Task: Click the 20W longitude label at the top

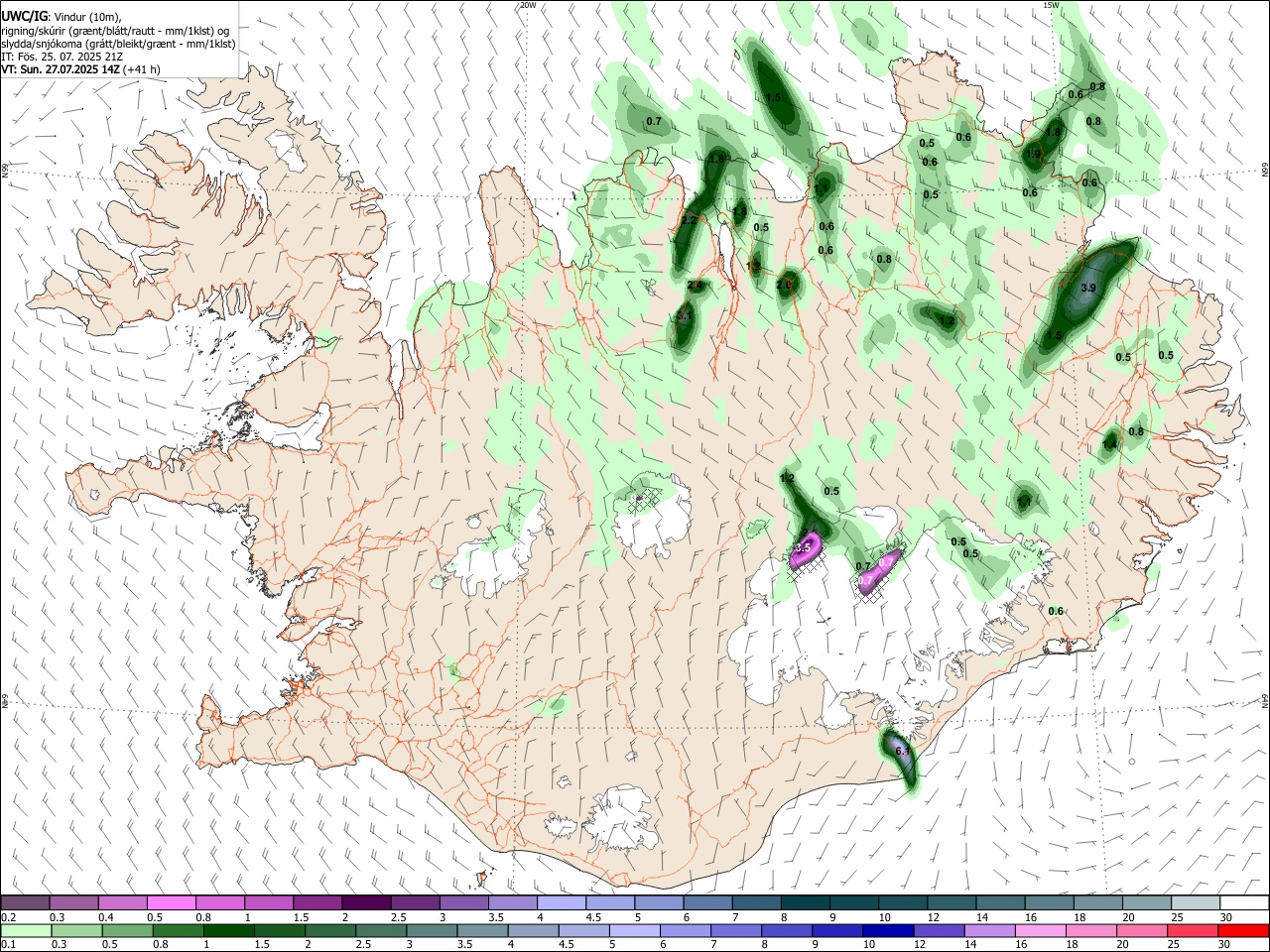Action: coord(528,5)
